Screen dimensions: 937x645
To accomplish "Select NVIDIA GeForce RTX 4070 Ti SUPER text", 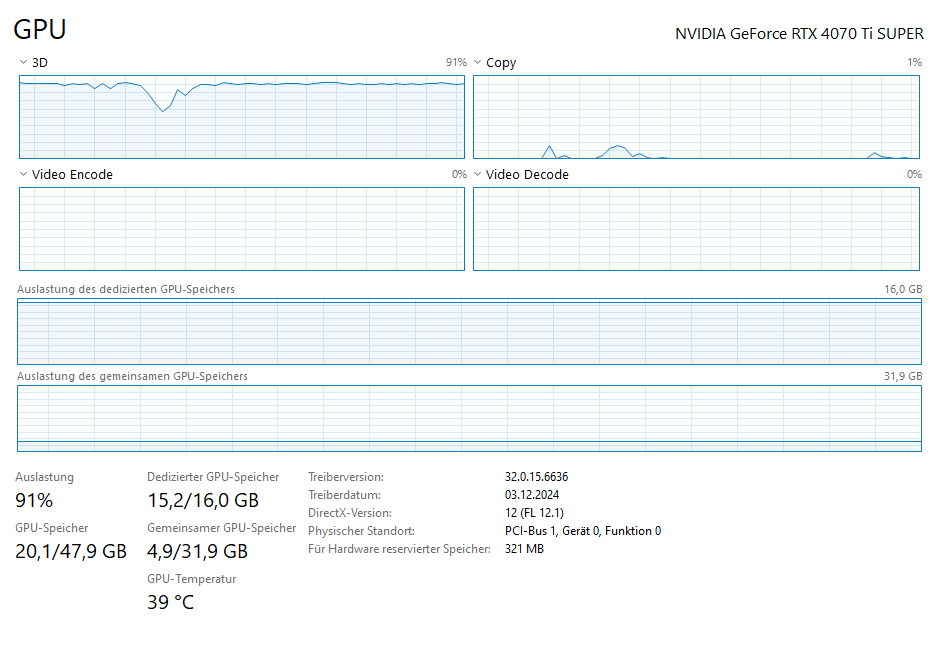I will 799,34.
